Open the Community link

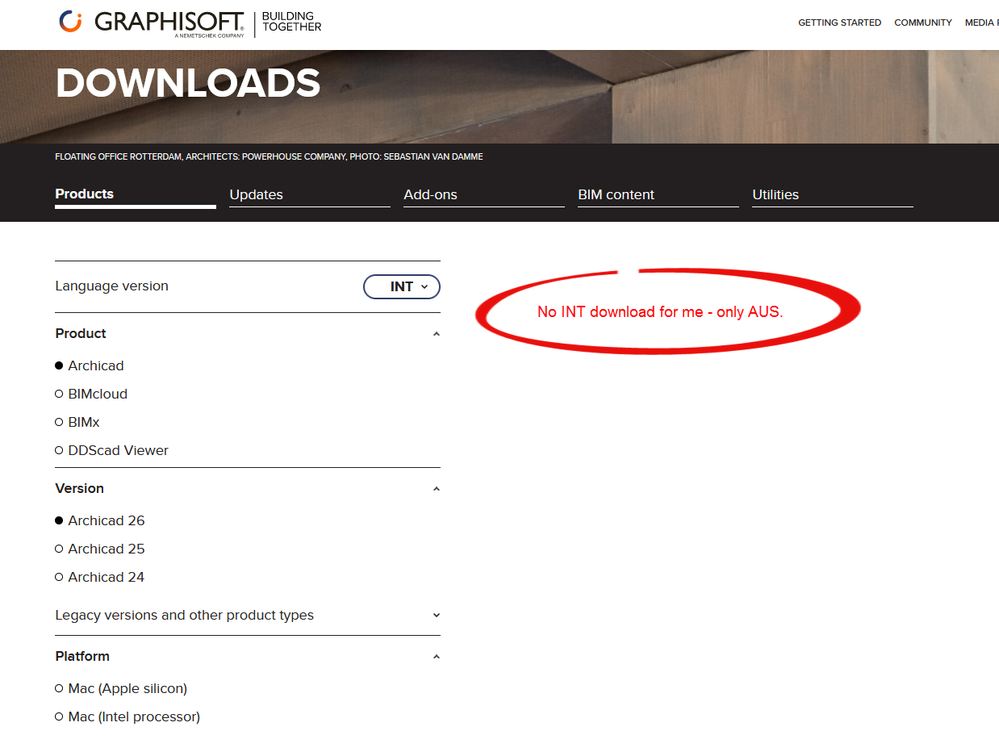923,23
